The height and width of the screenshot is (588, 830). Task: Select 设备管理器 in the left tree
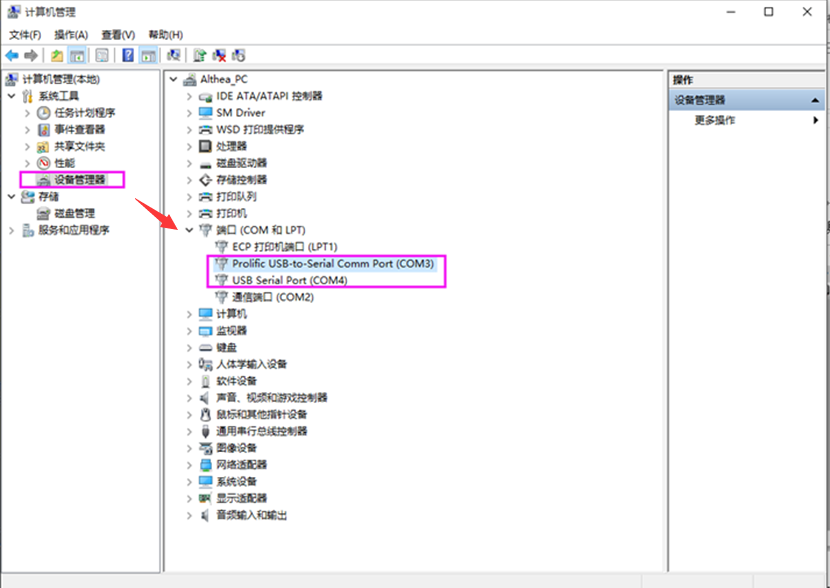(80, 180)
